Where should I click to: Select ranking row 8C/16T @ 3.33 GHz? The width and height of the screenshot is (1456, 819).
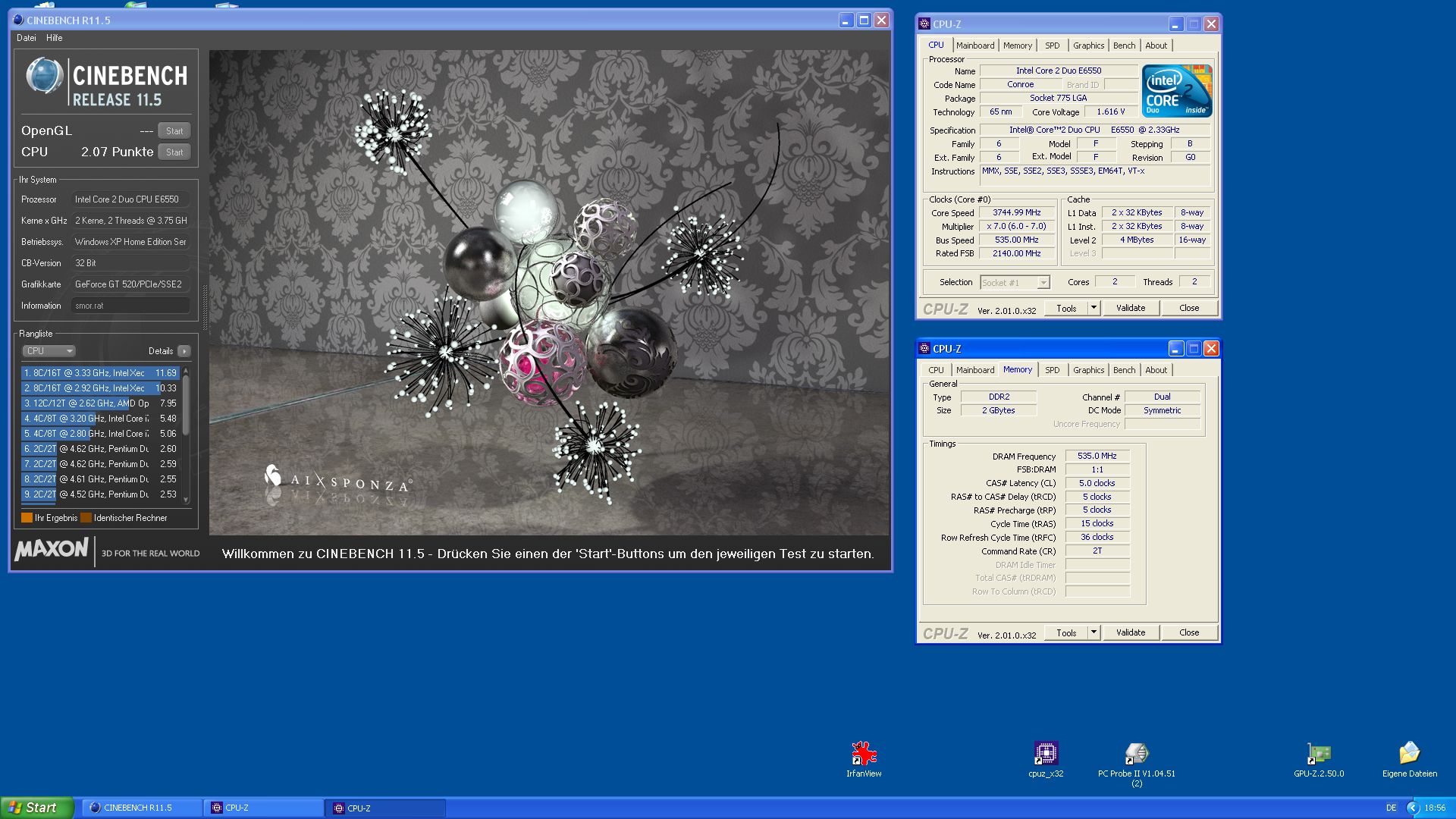coord(100,373)
